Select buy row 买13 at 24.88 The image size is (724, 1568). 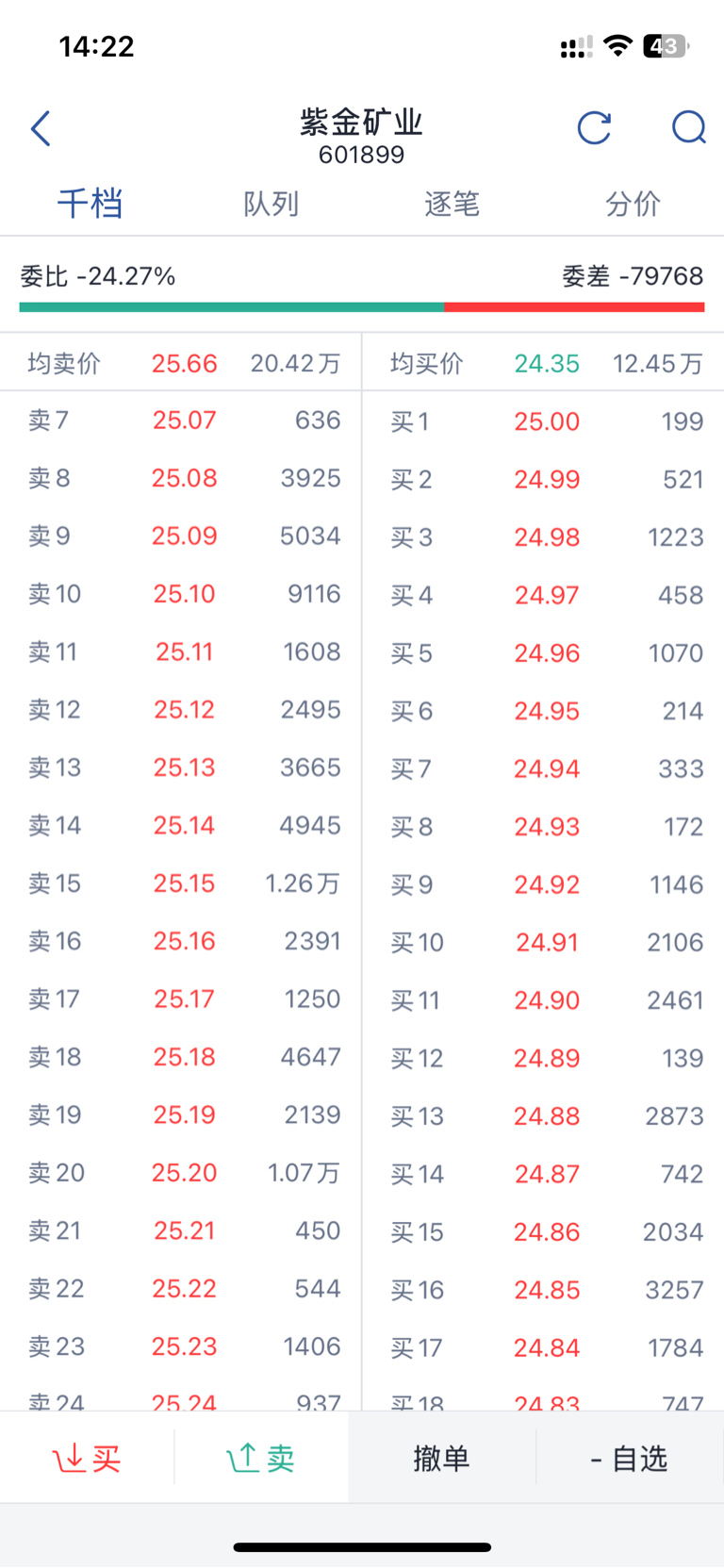tap(544, 1116)
